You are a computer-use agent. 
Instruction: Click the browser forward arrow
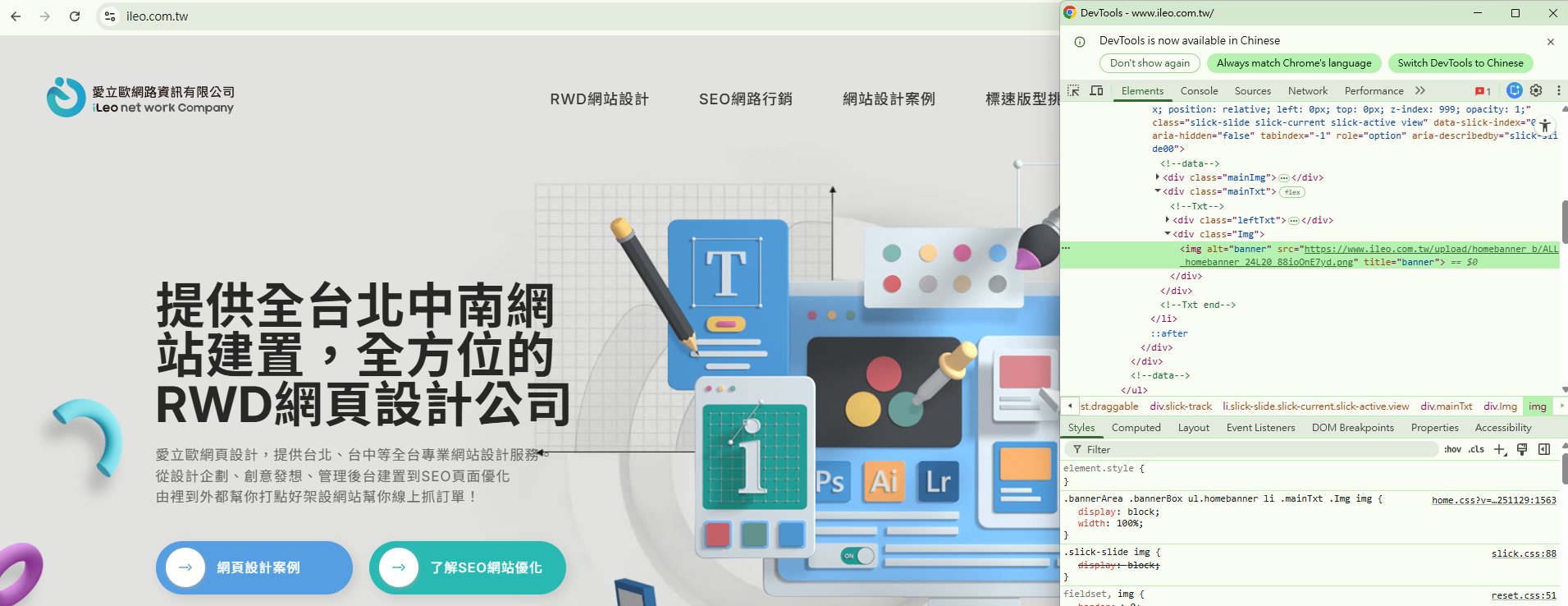click(45, 16)
